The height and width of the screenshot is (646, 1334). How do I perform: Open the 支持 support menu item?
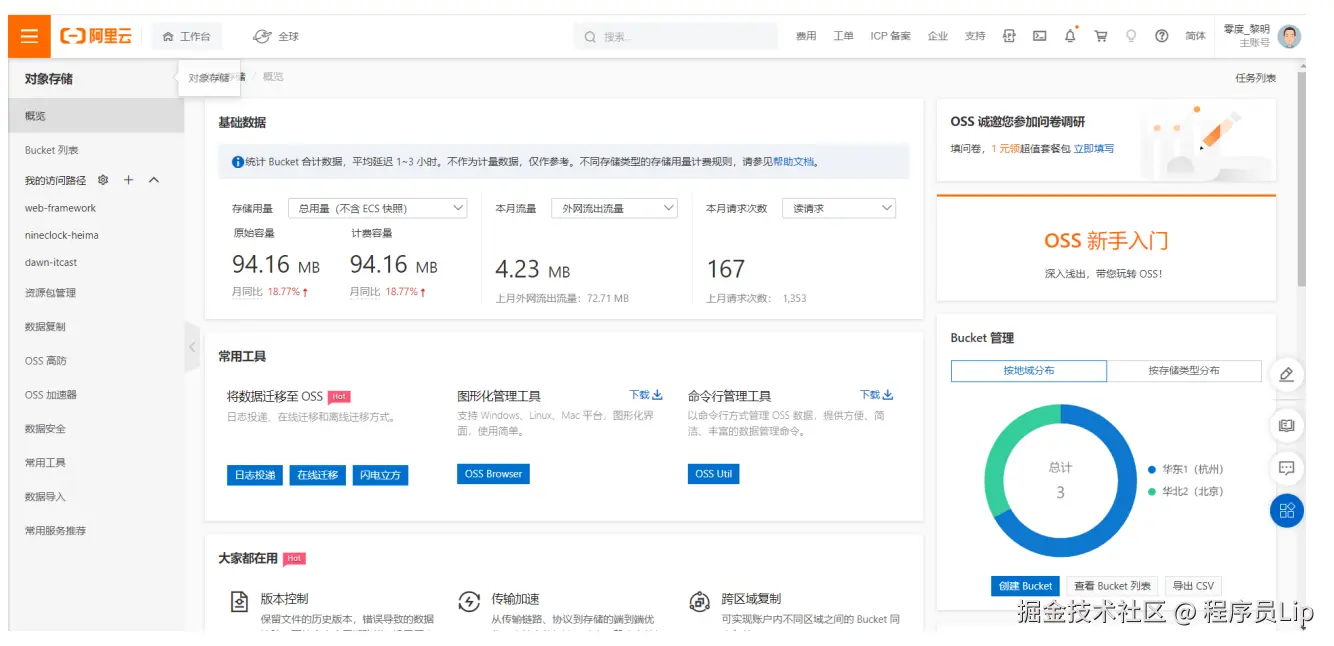974,36
